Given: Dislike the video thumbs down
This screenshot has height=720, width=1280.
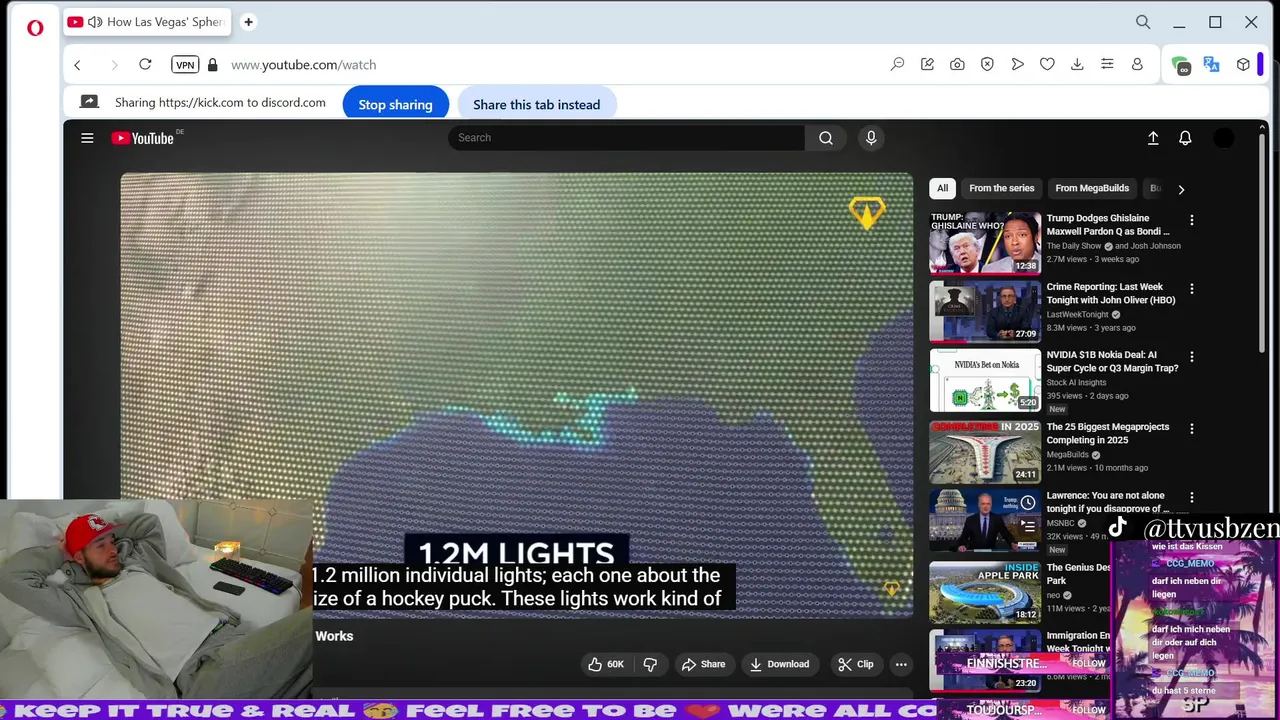Looking at the screenshot, I should 650,664.
